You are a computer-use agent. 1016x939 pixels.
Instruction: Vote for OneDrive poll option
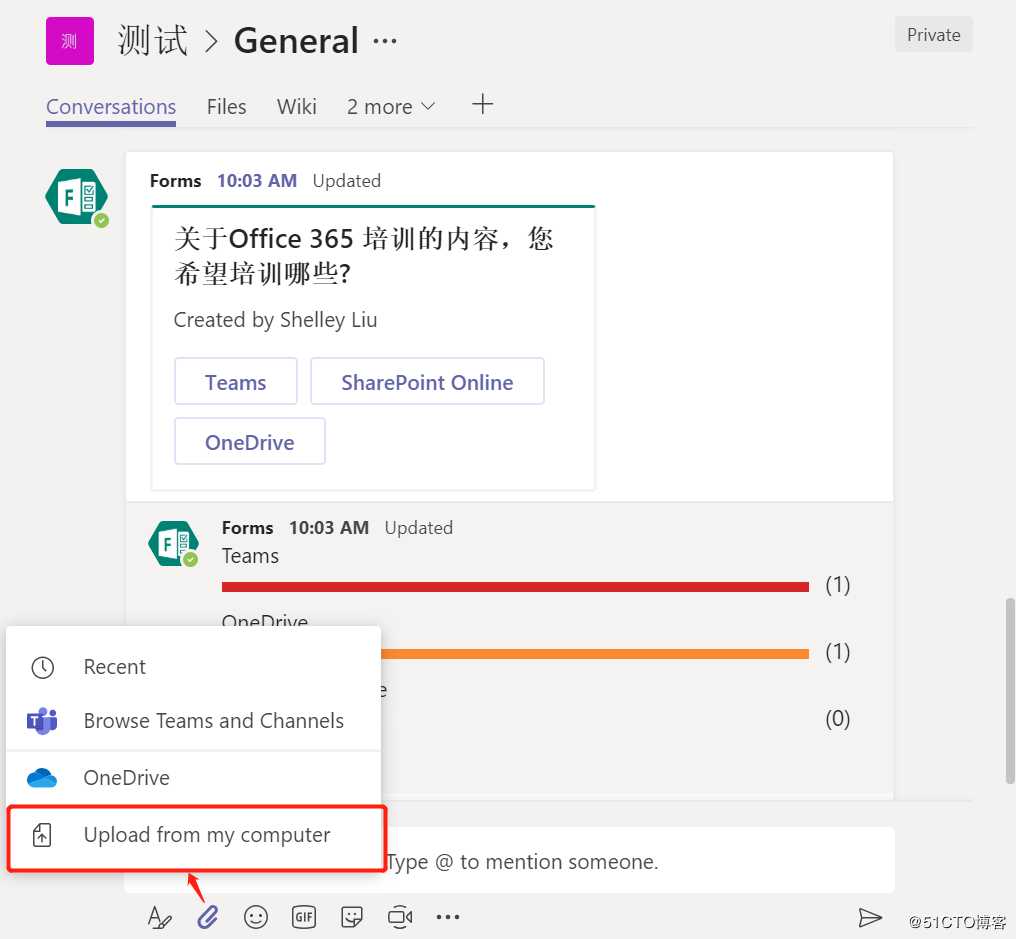tap(249, 441)
